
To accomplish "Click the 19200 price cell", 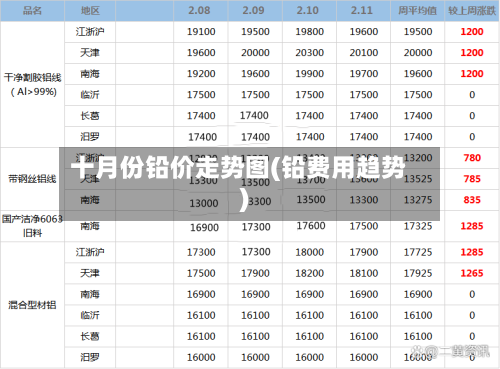I will pyautogui.click(x=201, y=74).
